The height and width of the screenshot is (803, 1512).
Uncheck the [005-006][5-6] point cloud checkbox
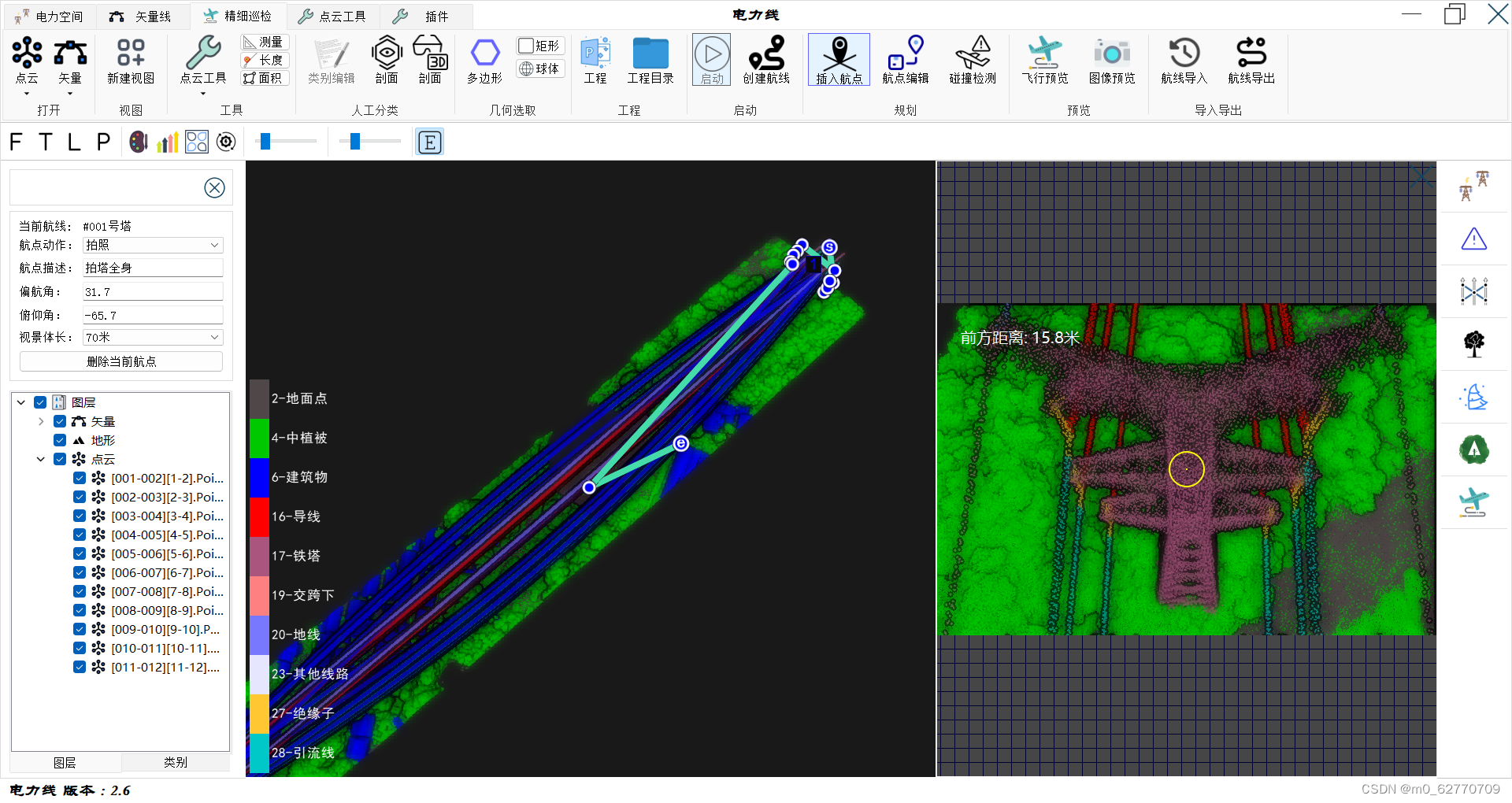80,553
